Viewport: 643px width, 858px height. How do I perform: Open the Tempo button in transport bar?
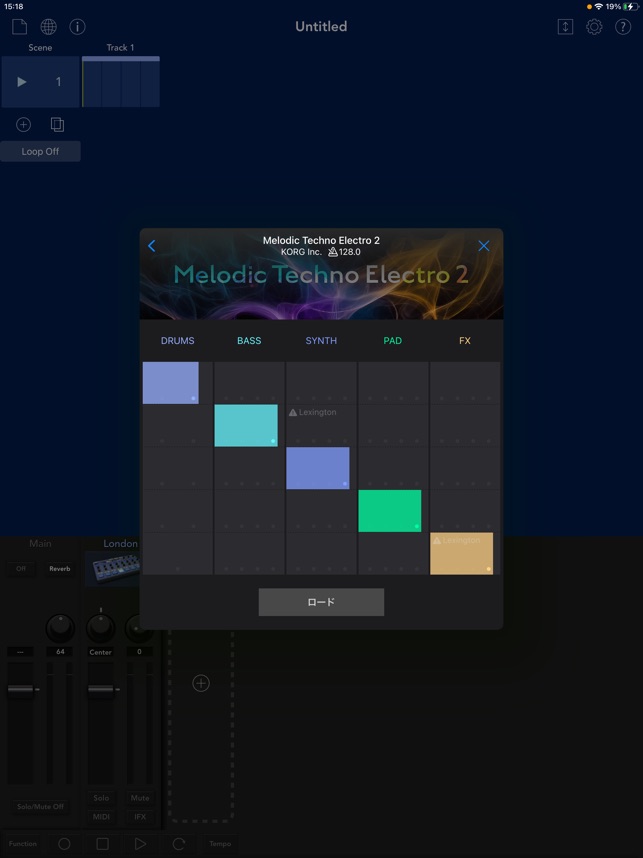tap(220, 843)
